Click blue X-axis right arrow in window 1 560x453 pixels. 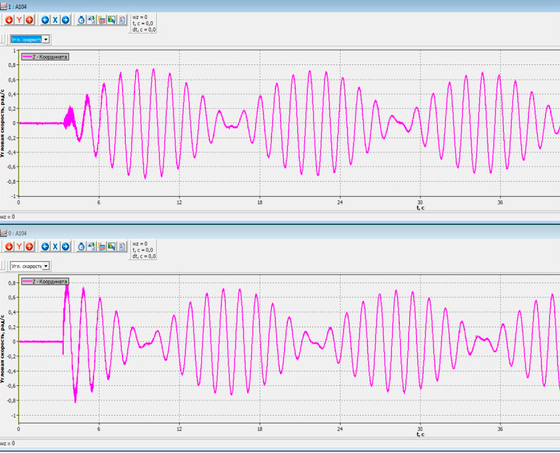[x=65, y=20]
